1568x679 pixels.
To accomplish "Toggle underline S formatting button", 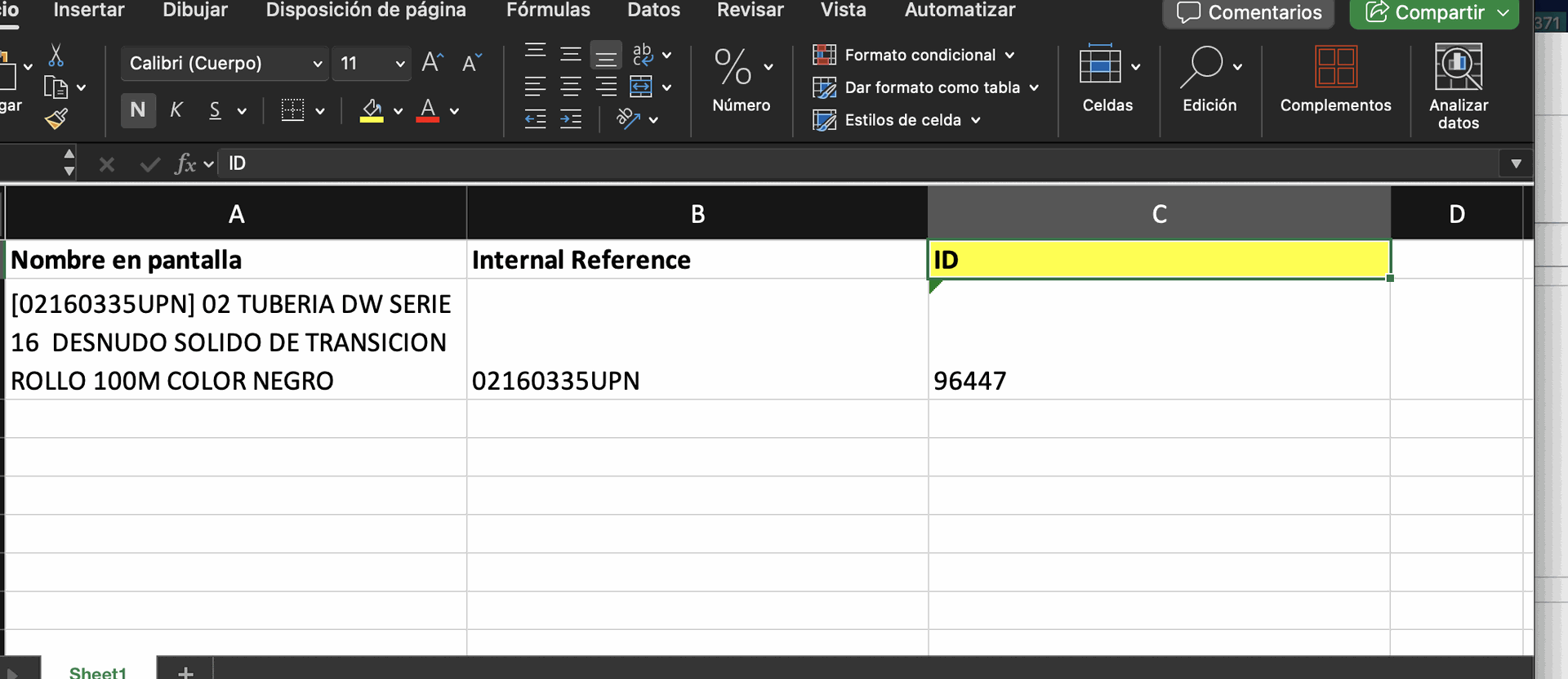I will click(215, 110).
